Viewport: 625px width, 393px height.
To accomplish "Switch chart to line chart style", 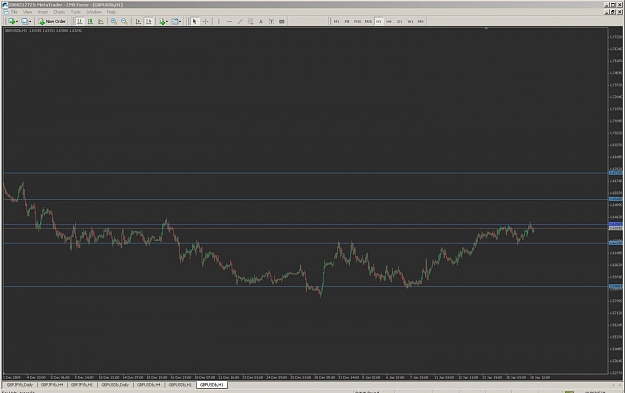I will click(101, 22).
